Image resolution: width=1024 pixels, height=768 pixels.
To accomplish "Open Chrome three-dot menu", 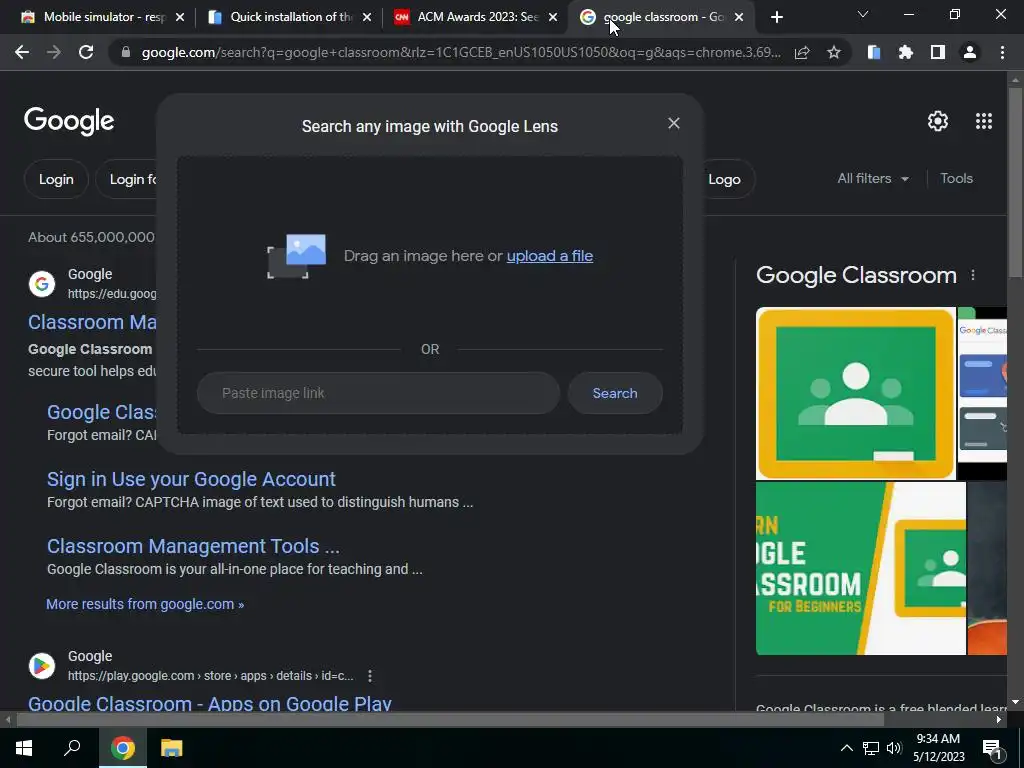I will click(x=1002, y=52).
